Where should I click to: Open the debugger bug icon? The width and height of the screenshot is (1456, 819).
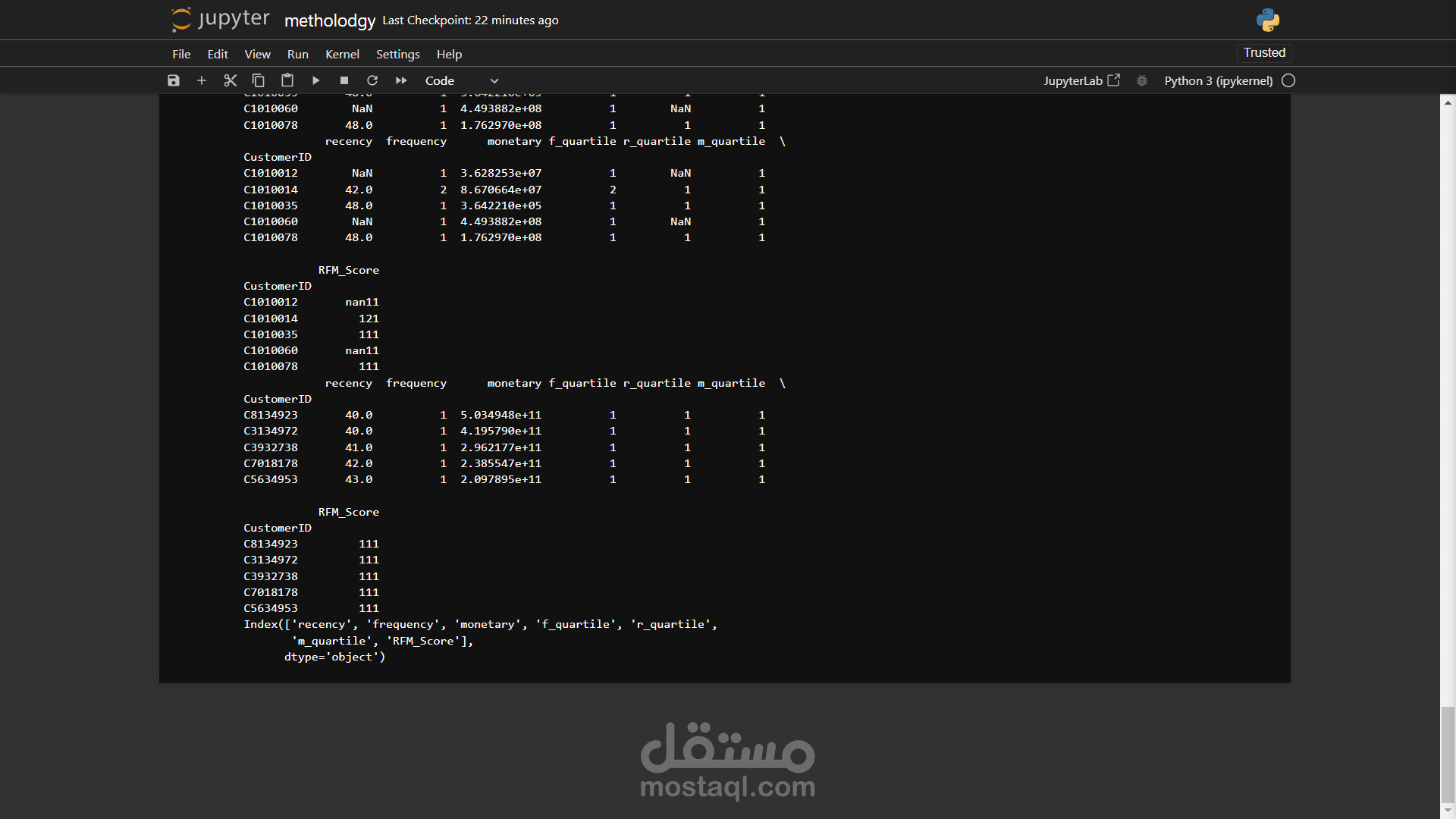coord(1142,80)
